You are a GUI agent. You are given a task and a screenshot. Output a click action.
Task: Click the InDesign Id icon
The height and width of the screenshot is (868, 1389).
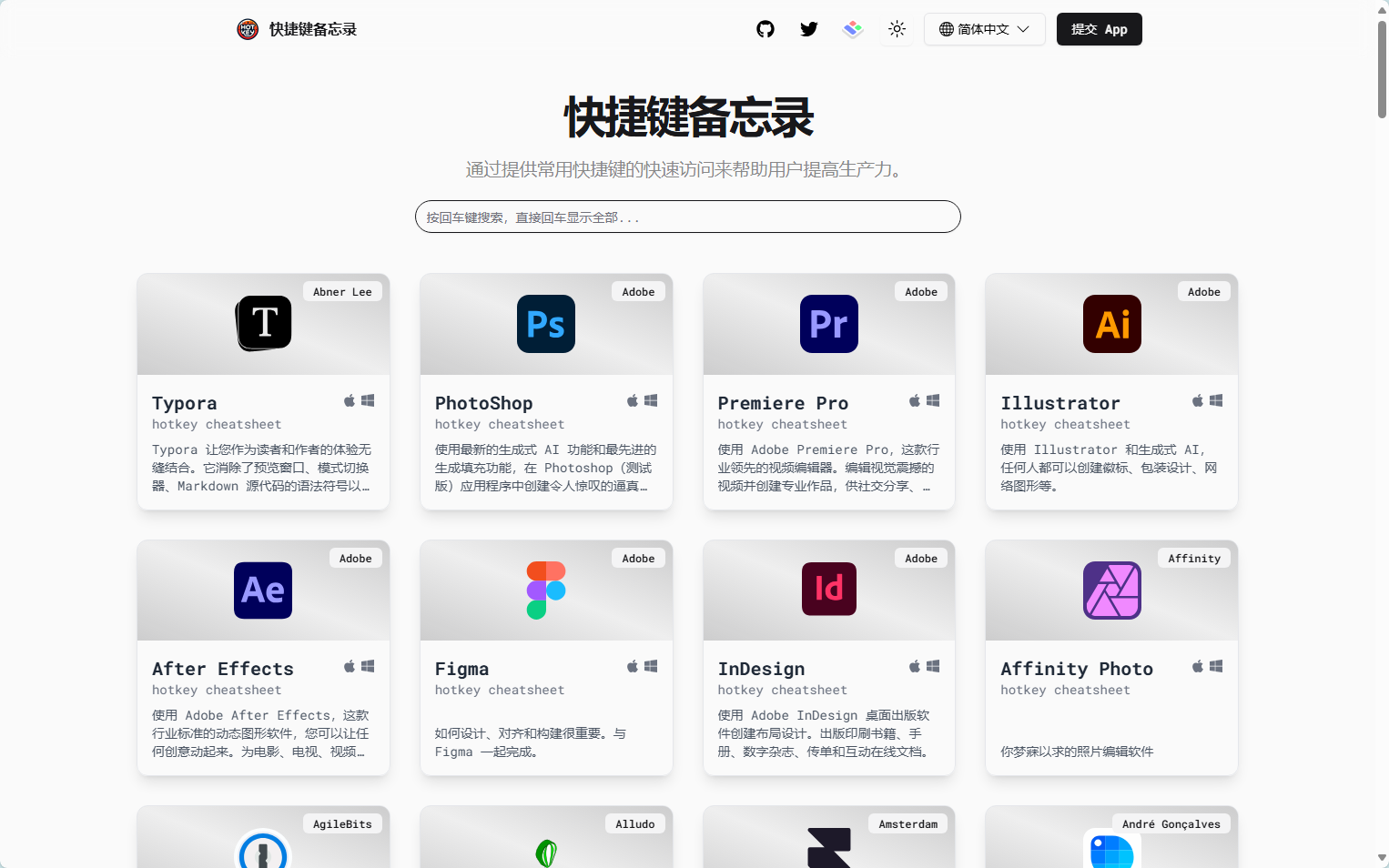point(829,589)
